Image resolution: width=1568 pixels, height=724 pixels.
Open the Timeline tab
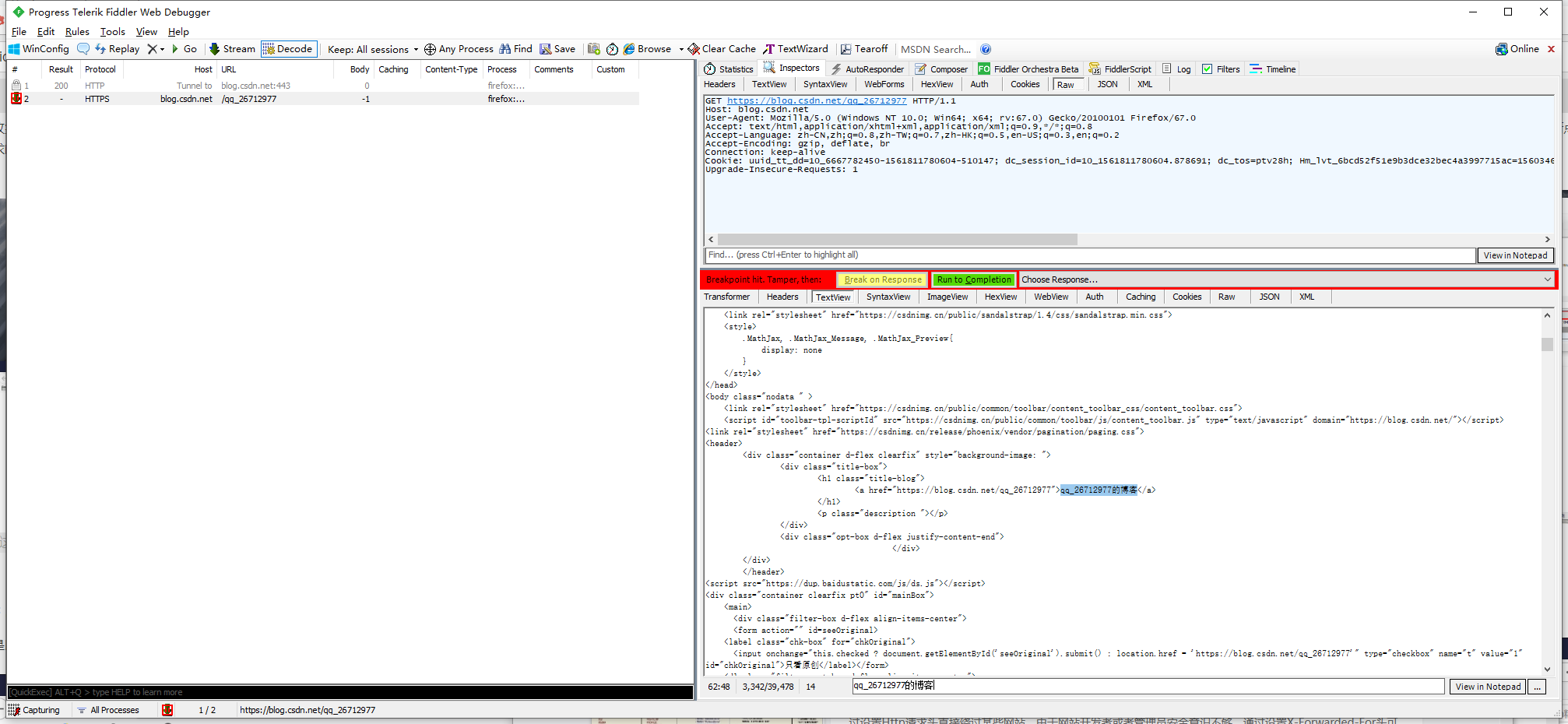click(1273, 69)
